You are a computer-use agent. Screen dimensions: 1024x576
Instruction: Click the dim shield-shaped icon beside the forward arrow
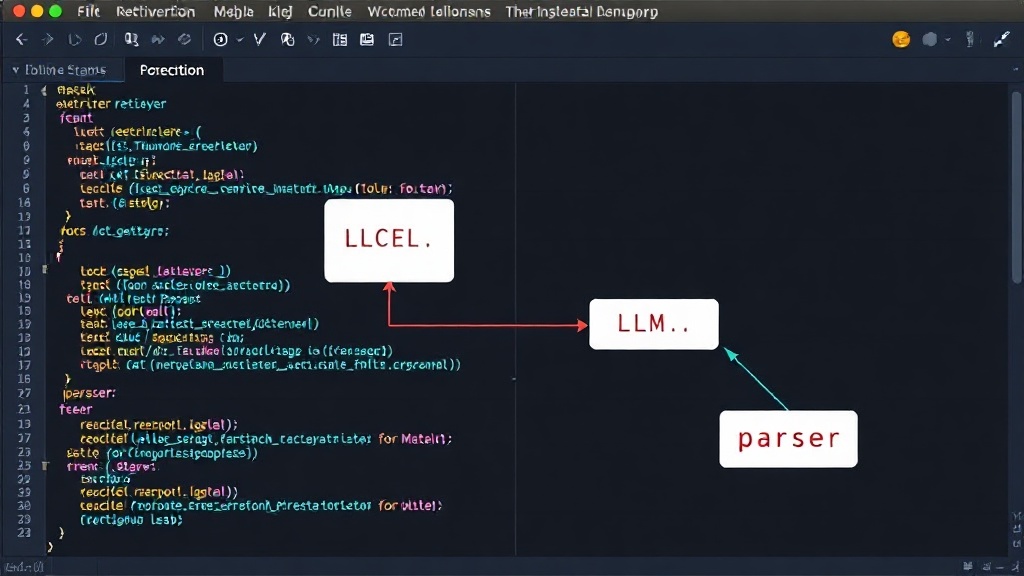click(74, 40)
